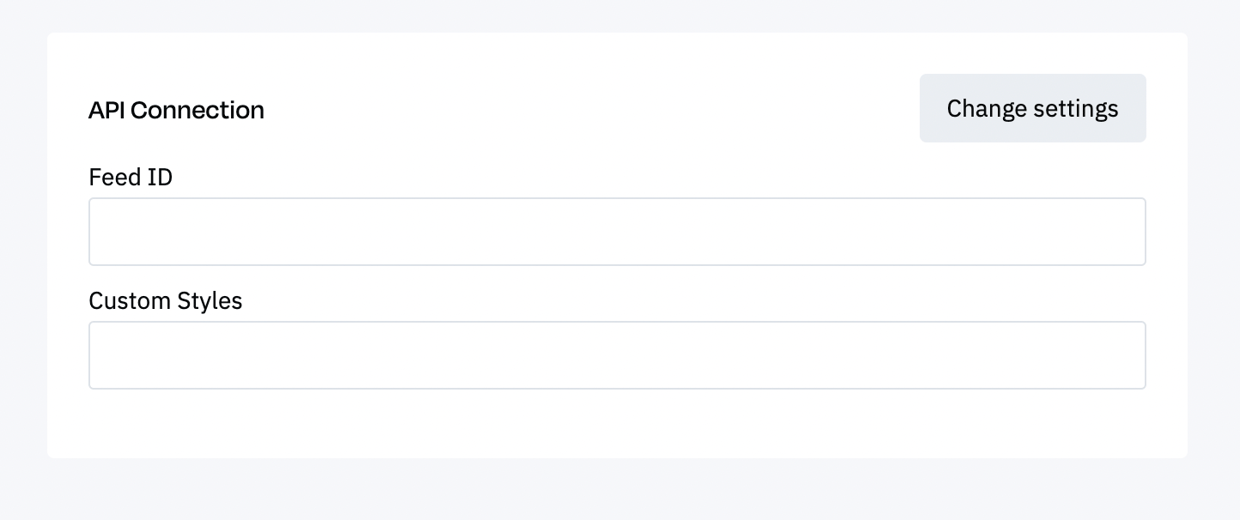Click inside the empty Custom Styles textbox
The image size is (1240, 520).
click(617, 355)
